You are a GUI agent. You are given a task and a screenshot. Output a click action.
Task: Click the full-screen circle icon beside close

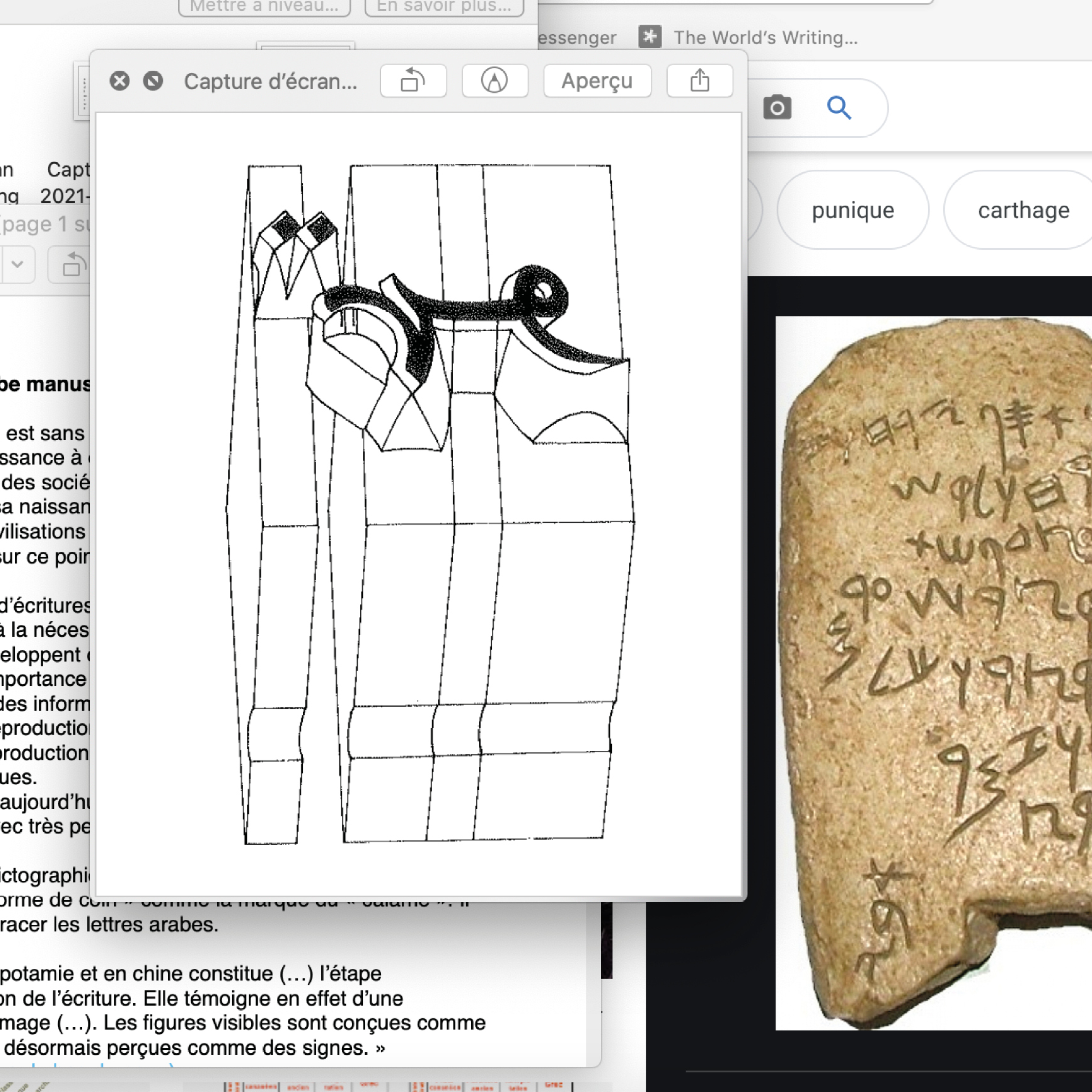[x=153, y=81]
